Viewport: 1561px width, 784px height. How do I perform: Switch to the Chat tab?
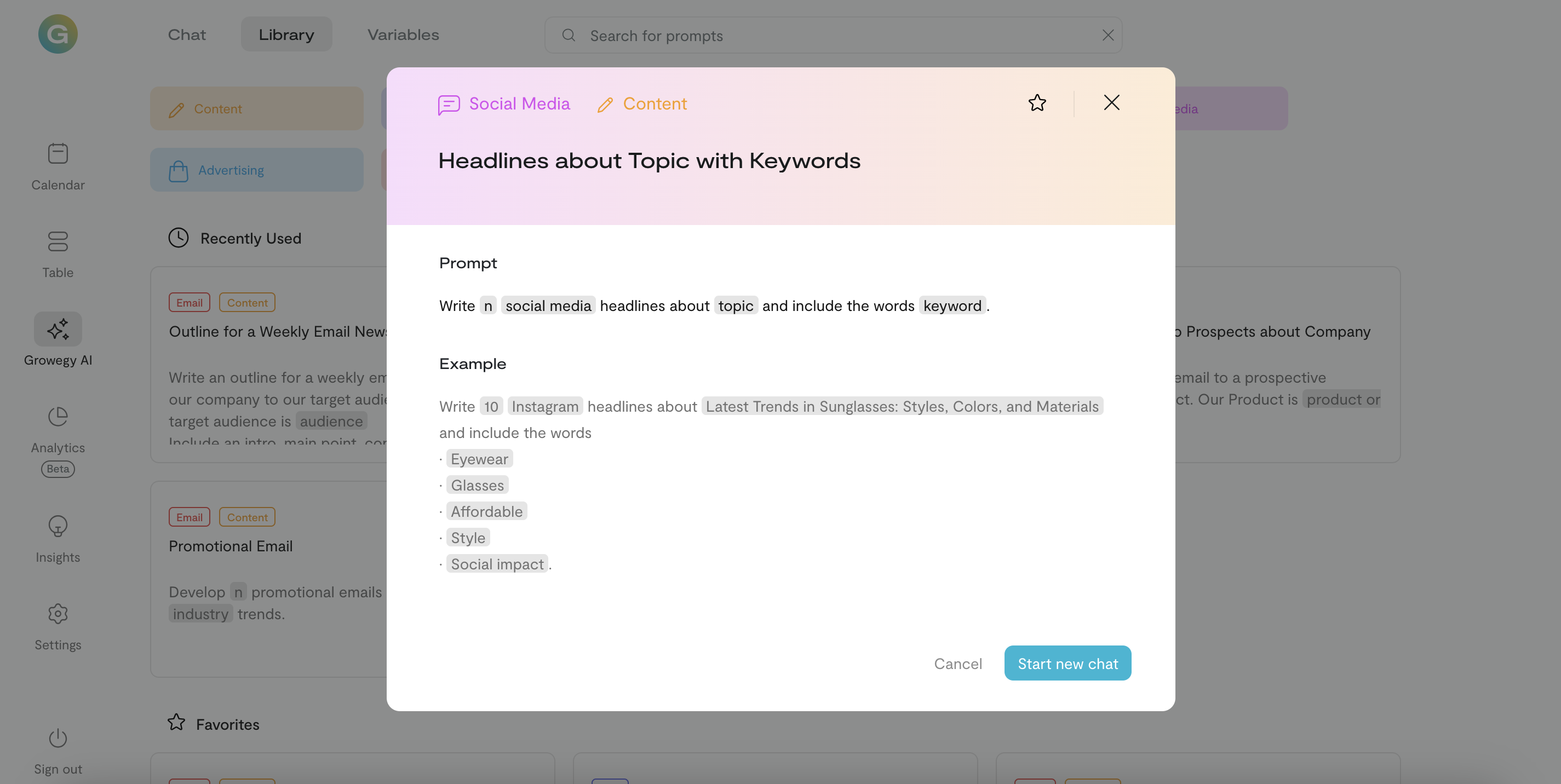click(x=187, y=34)
